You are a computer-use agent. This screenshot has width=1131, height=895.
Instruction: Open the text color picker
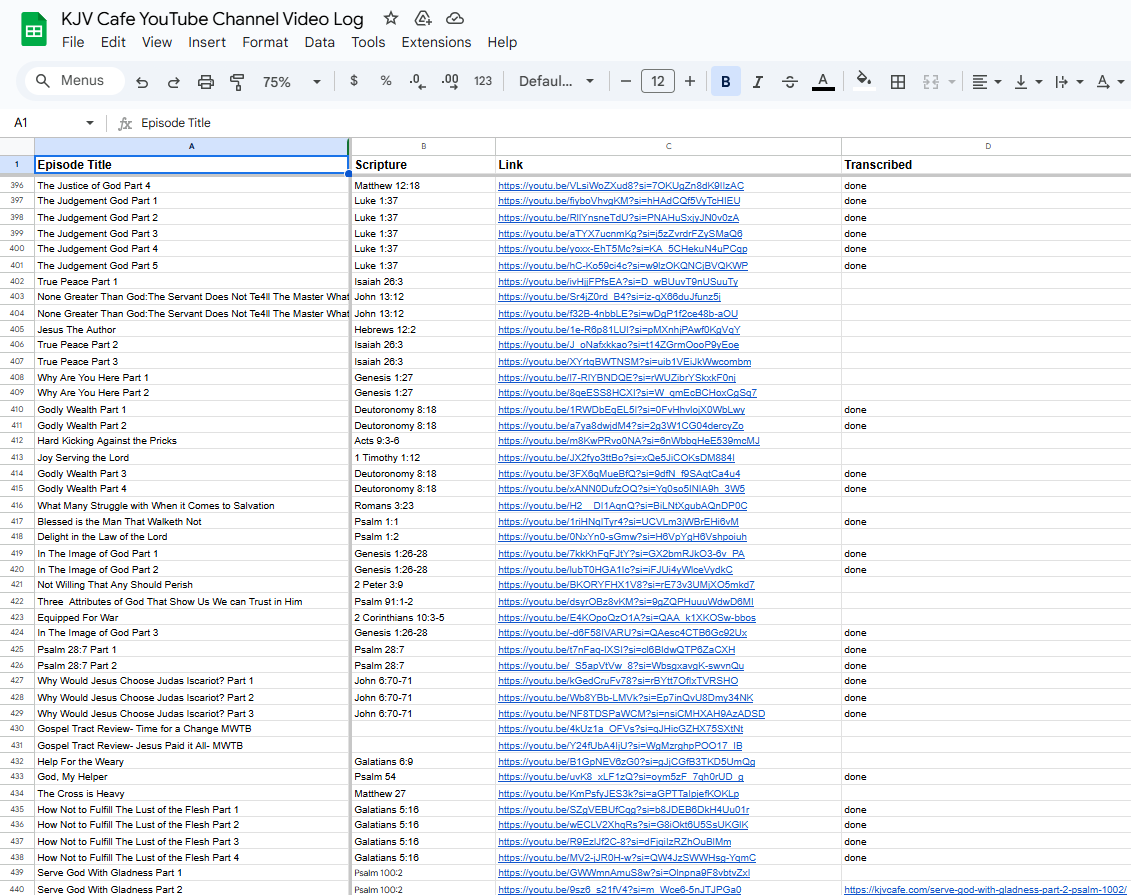823,81
